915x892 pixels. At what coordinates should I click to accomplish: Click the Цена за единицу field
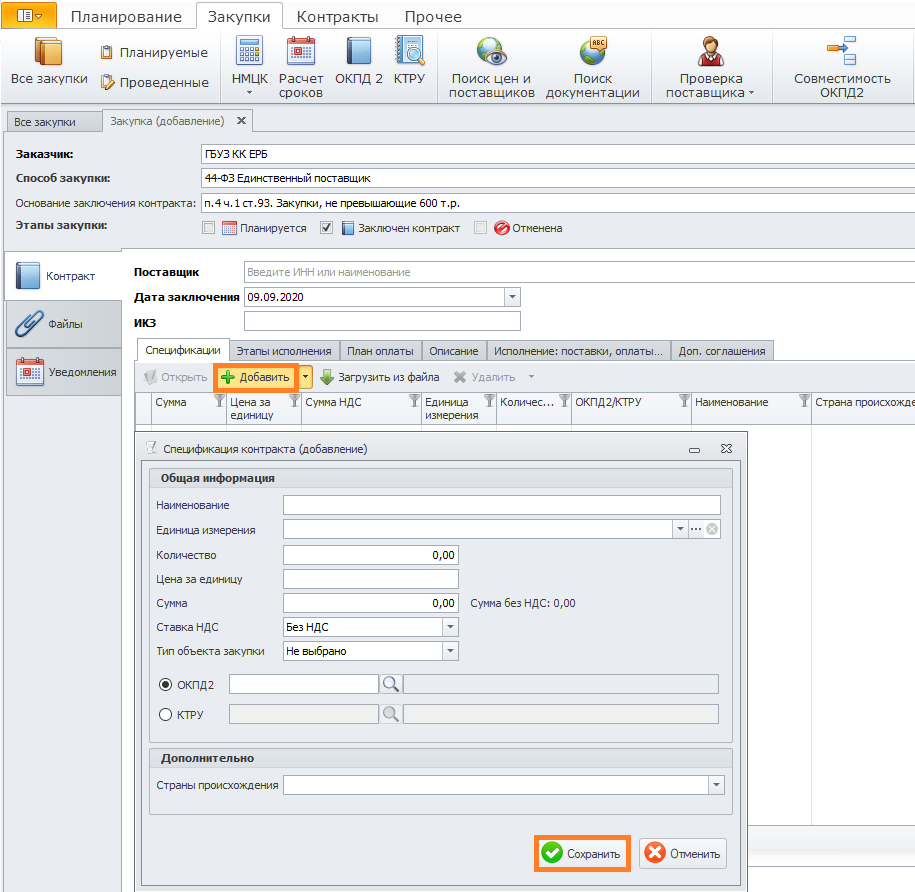coord(371,579)
